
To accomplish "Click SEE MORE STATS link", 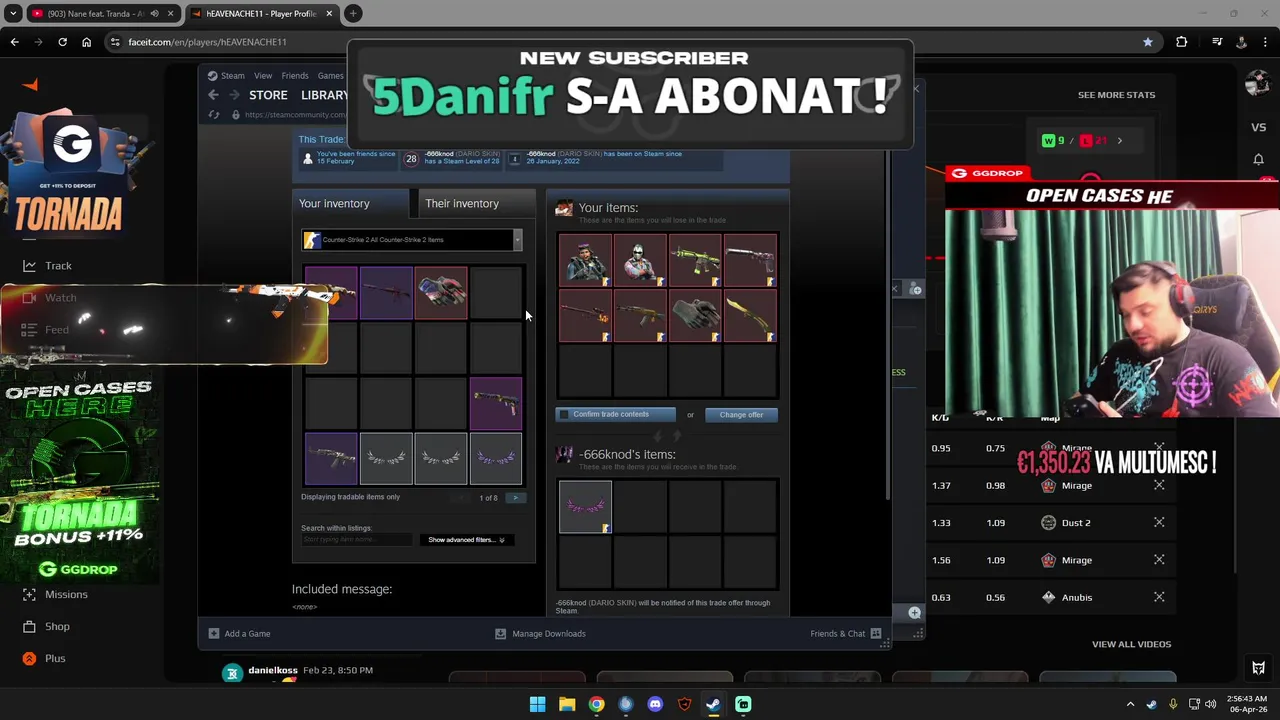I will (x=1116, y=95).
